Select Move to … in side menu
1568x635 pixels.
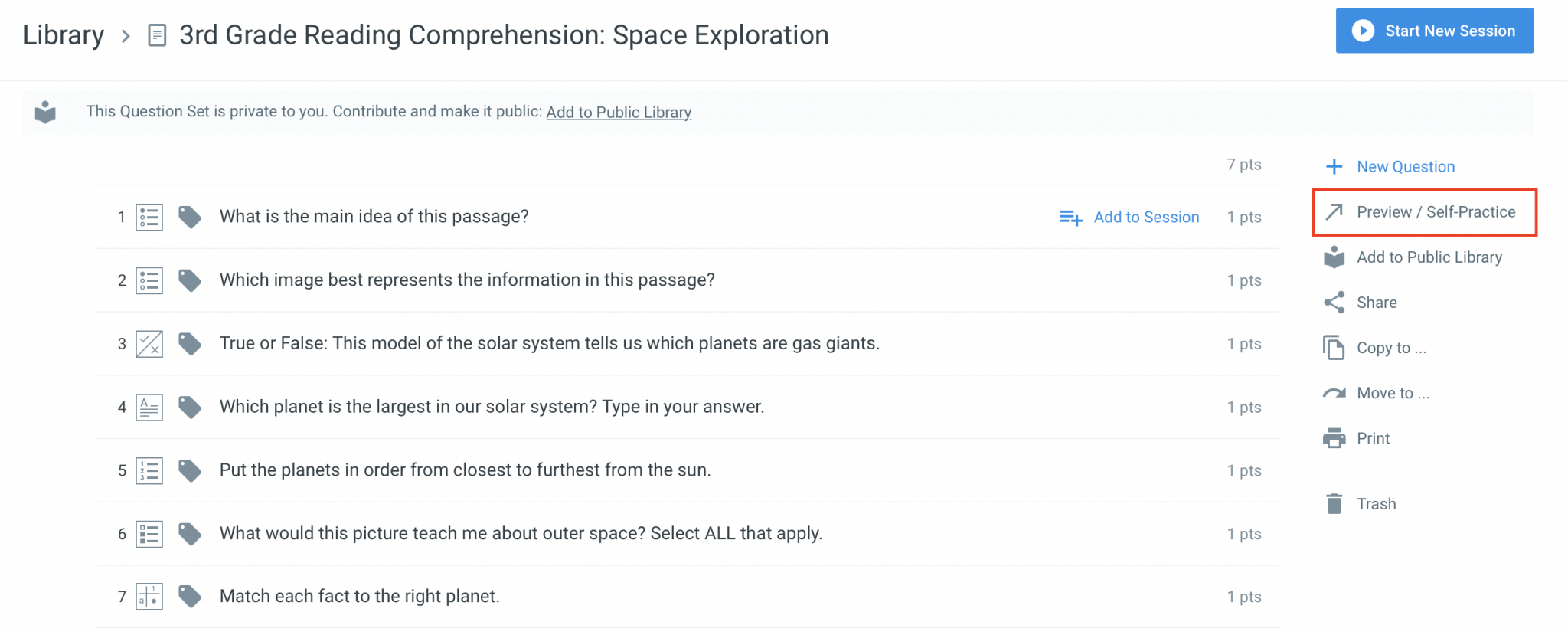pyautogui.click(x=1392, y=393)
